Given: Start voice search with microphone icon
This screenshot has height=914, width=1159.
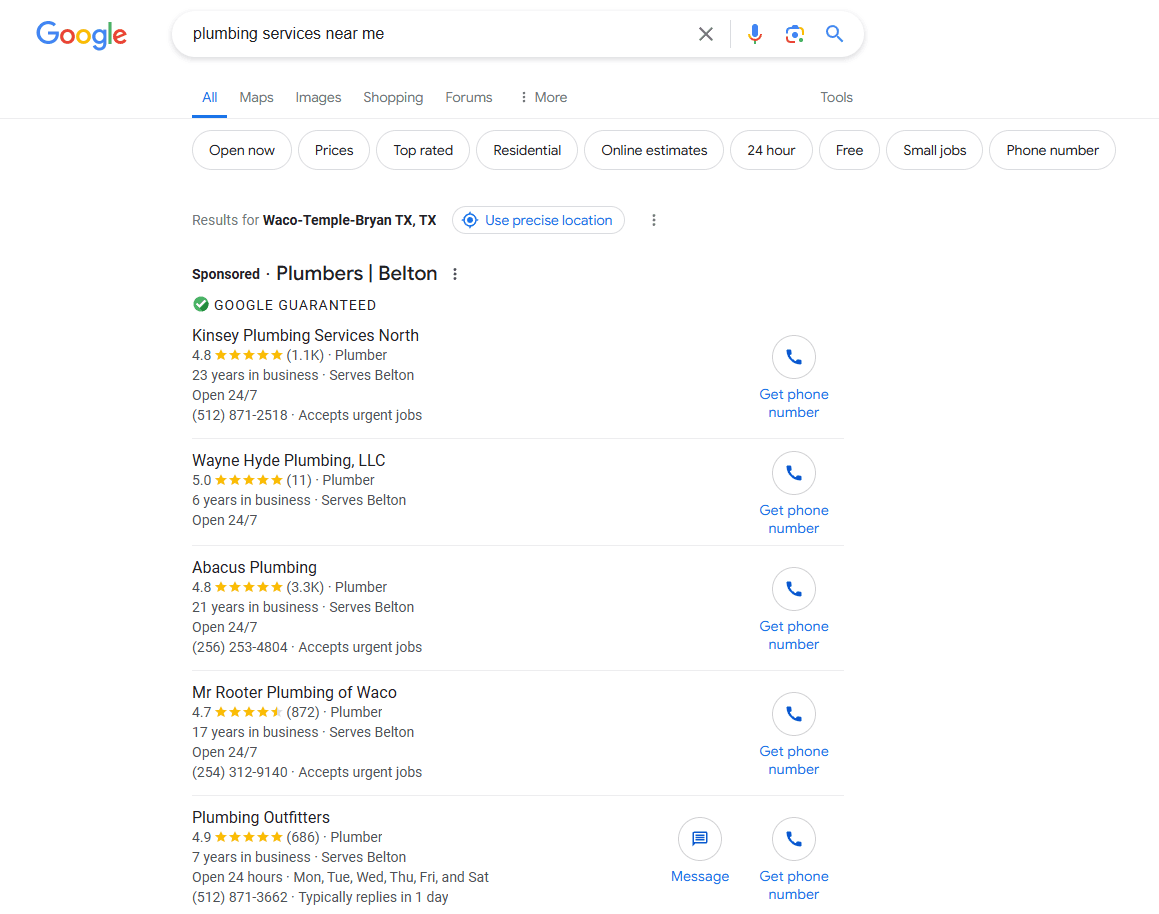Looking at the screenshot, I should click(754, 34).
